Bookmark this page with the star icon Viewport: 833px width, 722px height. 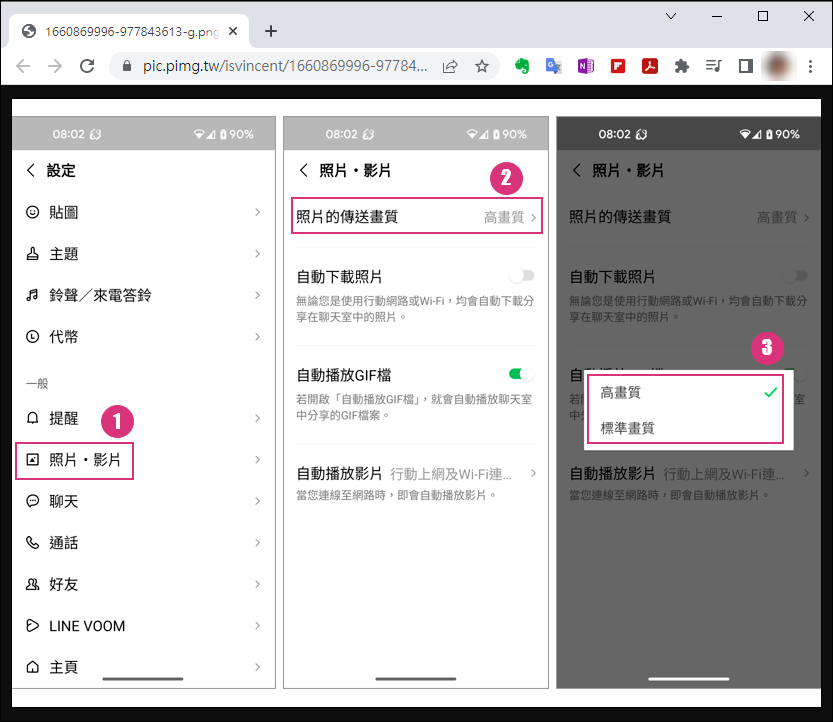point(482,66)
